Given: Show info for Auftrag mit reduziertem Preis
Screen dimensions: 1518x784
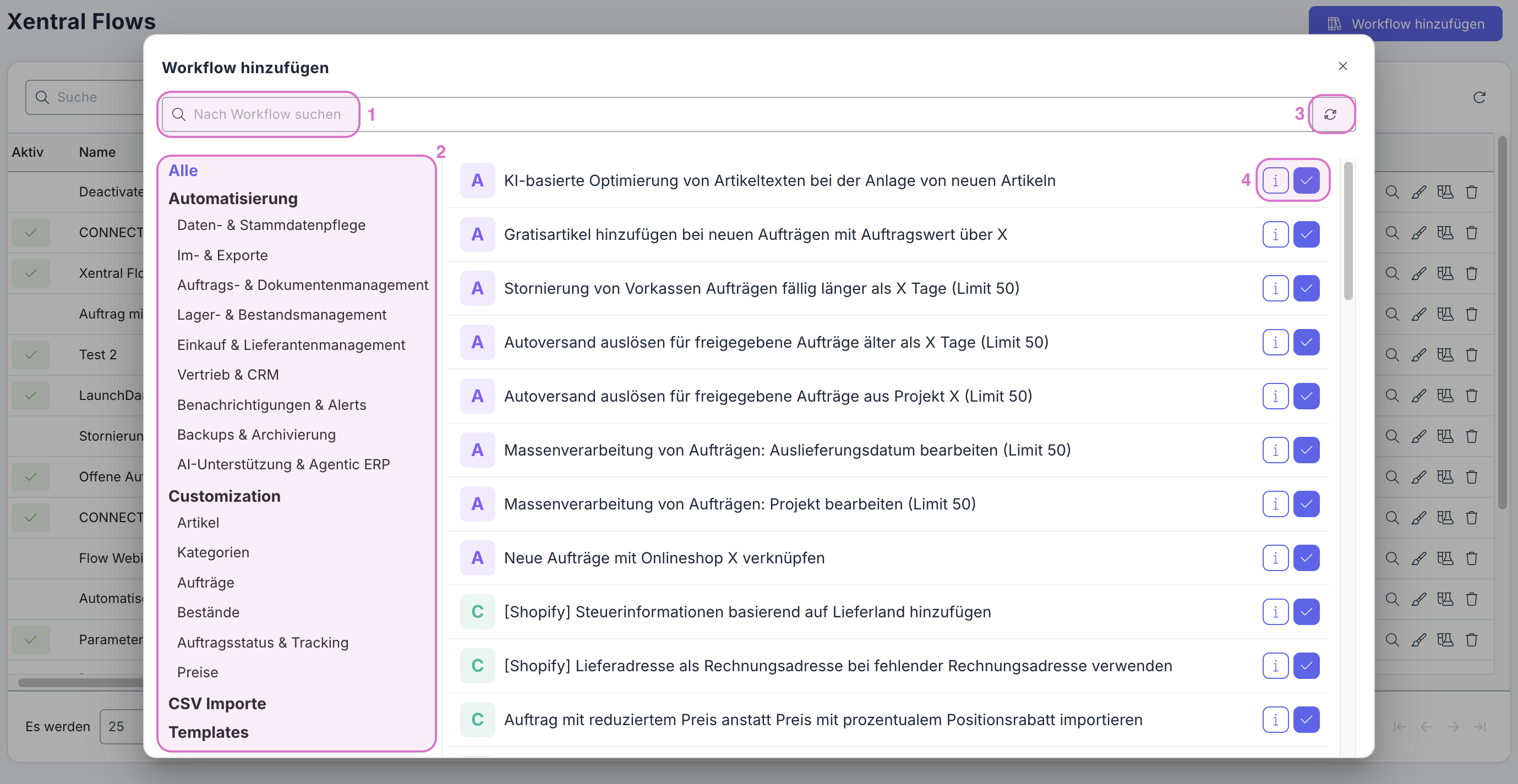Looking at the screenshot, I should tap(1275, 719).
